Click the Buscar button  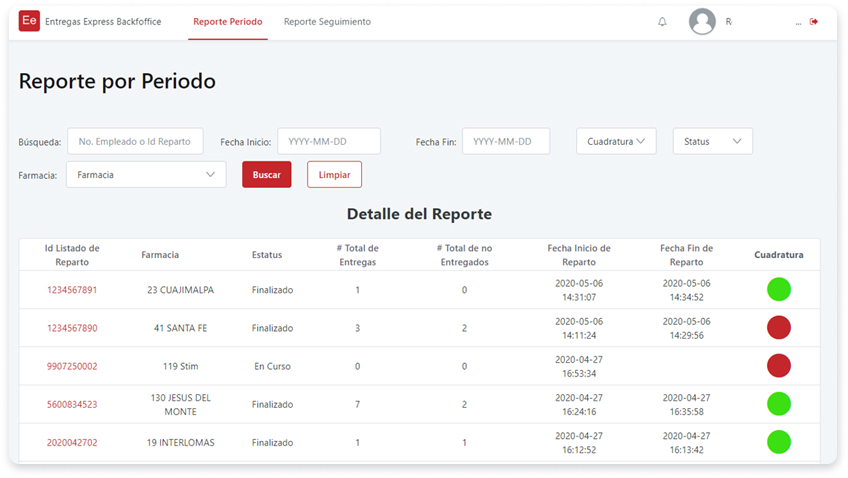pos(267,175)
